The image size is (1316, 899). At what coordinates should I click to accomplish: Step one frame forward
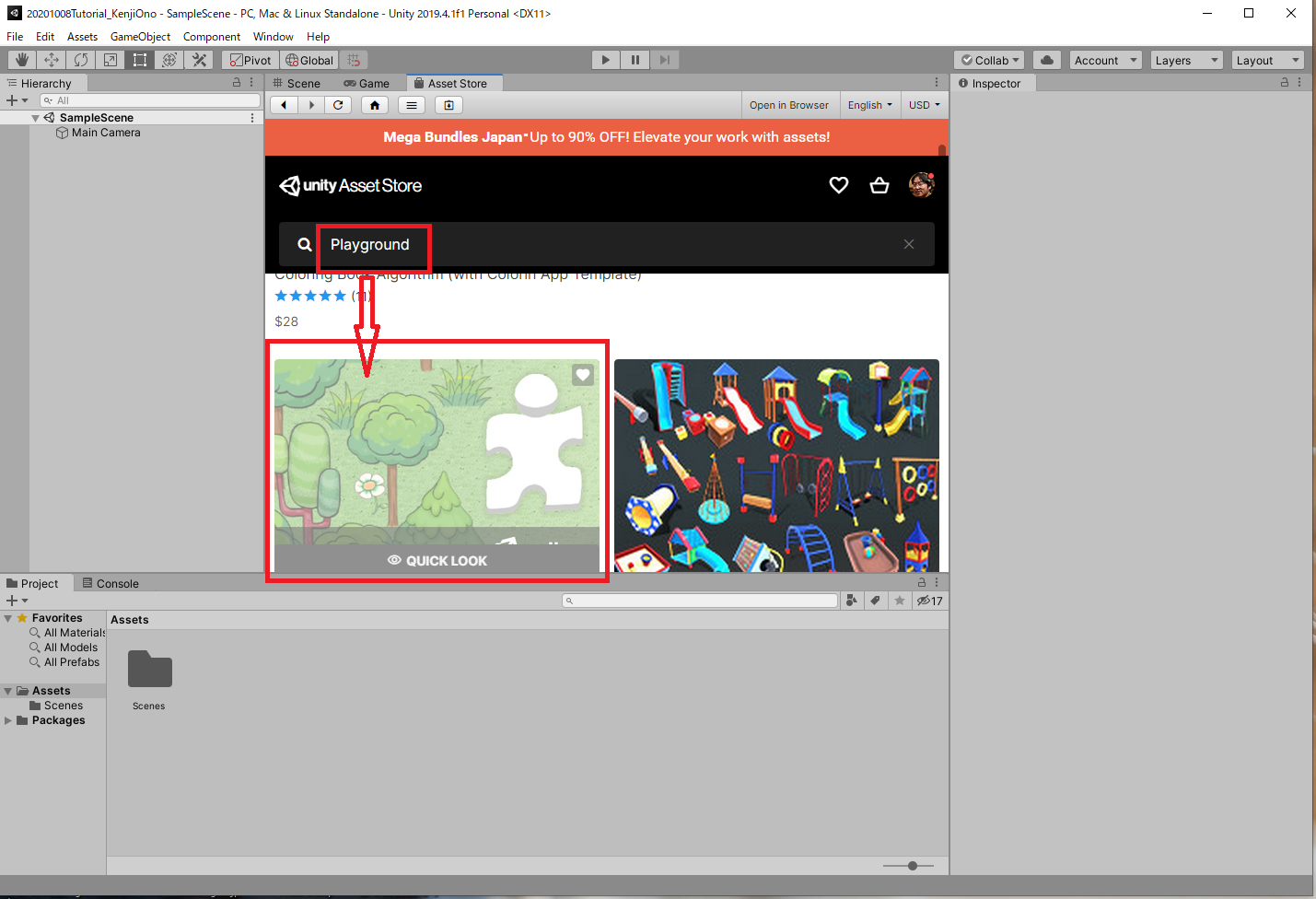(x=664, y=60)
